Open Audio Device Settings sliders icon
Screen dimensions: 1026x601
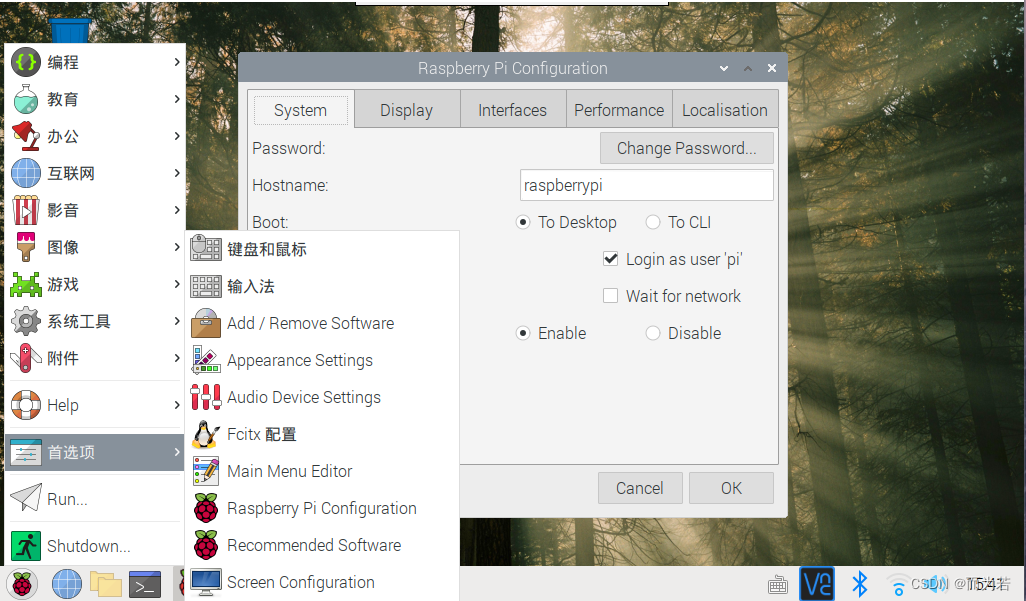point(206,397)
